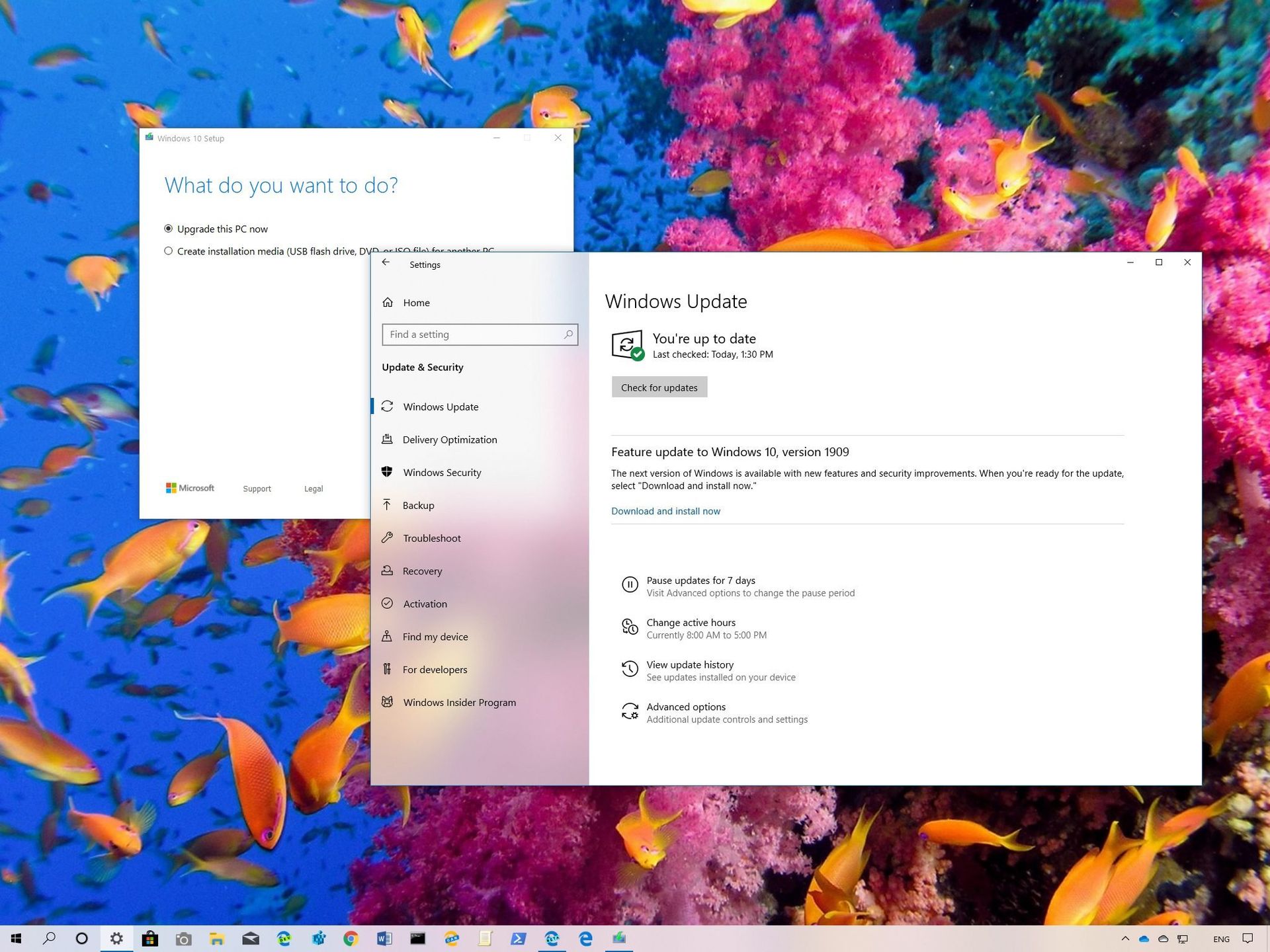Open the Support link in Windows 10 Setup
This screenshot has width=1270, height=952.
tap(257, 489)
